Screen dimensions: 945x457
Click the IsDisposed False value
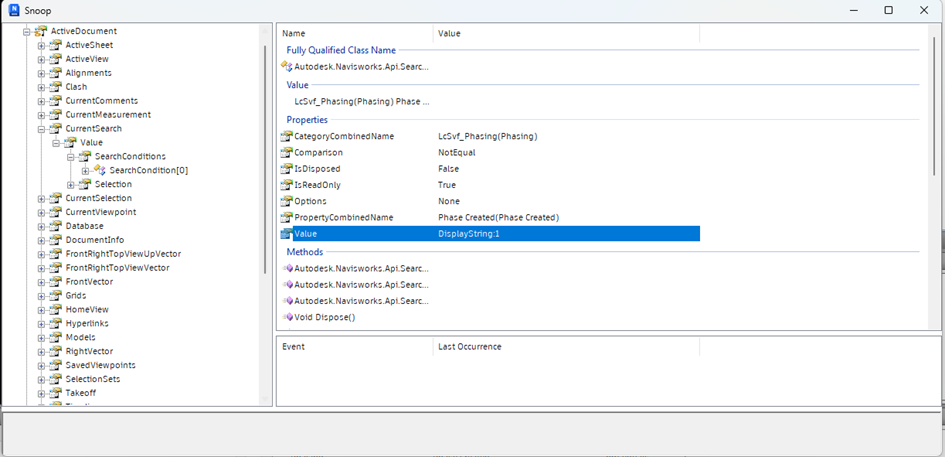pyautogui.click(x=448, y=169)
